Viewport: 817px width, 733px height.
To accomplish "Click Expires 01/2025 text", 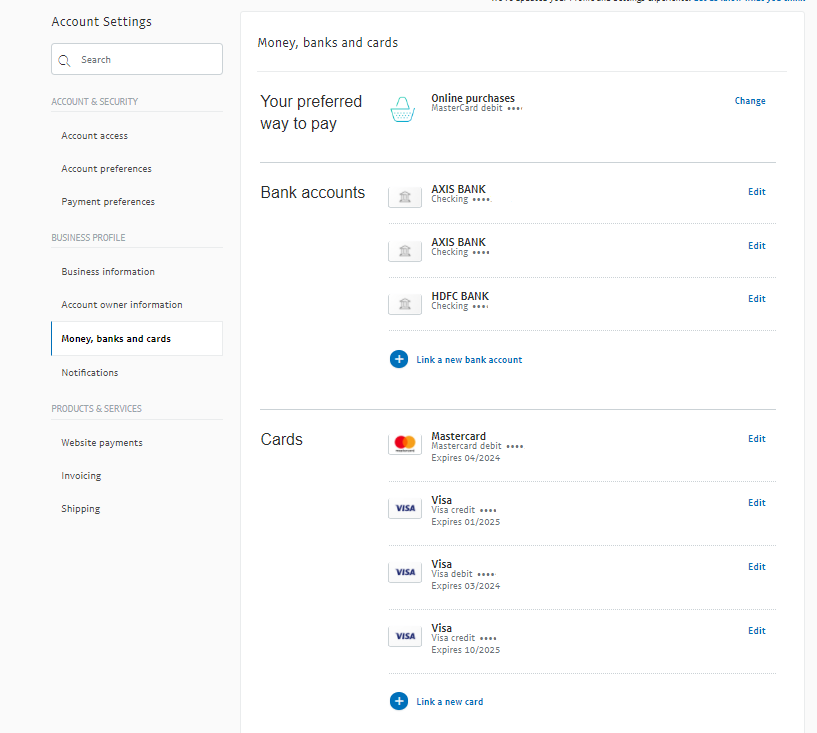I will (x=466, y=522).
